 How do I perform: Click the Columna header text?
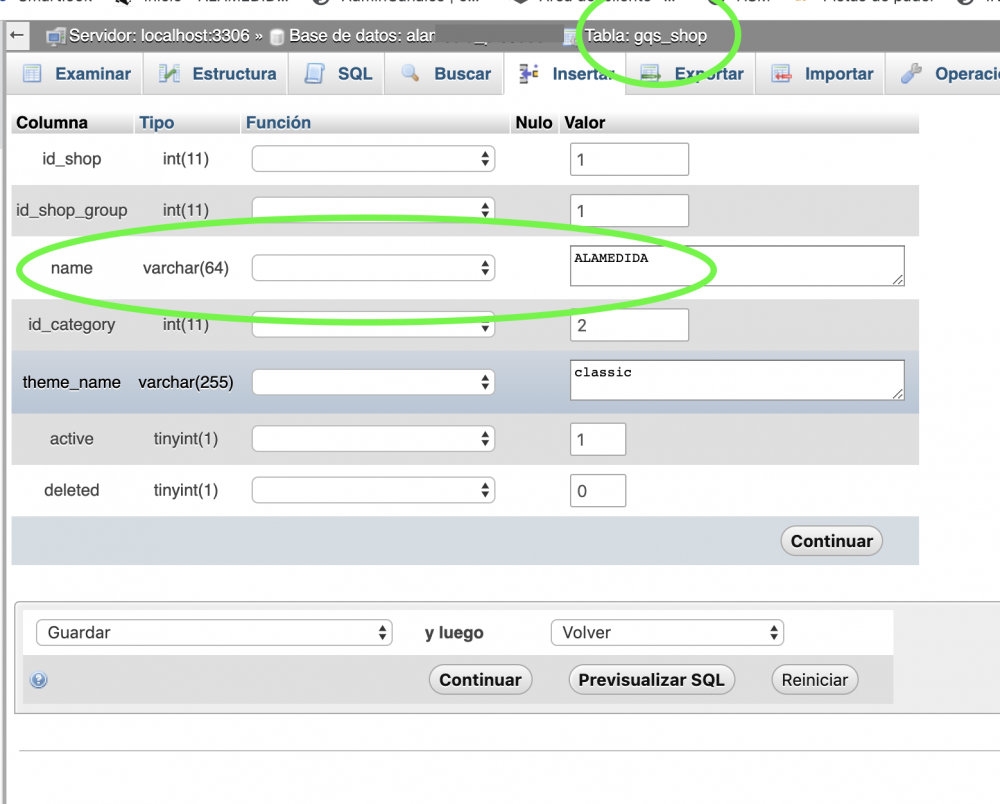point(52,122)
